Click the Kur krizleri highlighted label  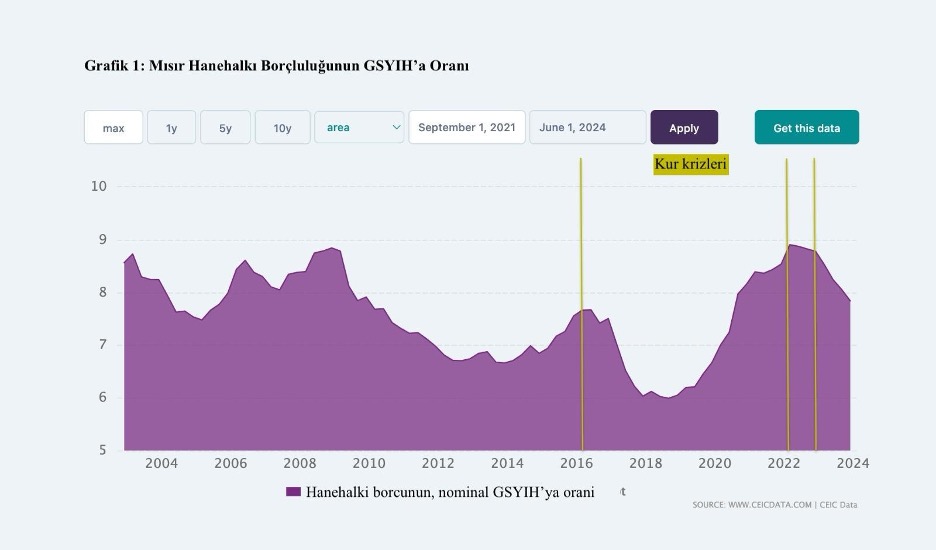click(x=691, y=164)
